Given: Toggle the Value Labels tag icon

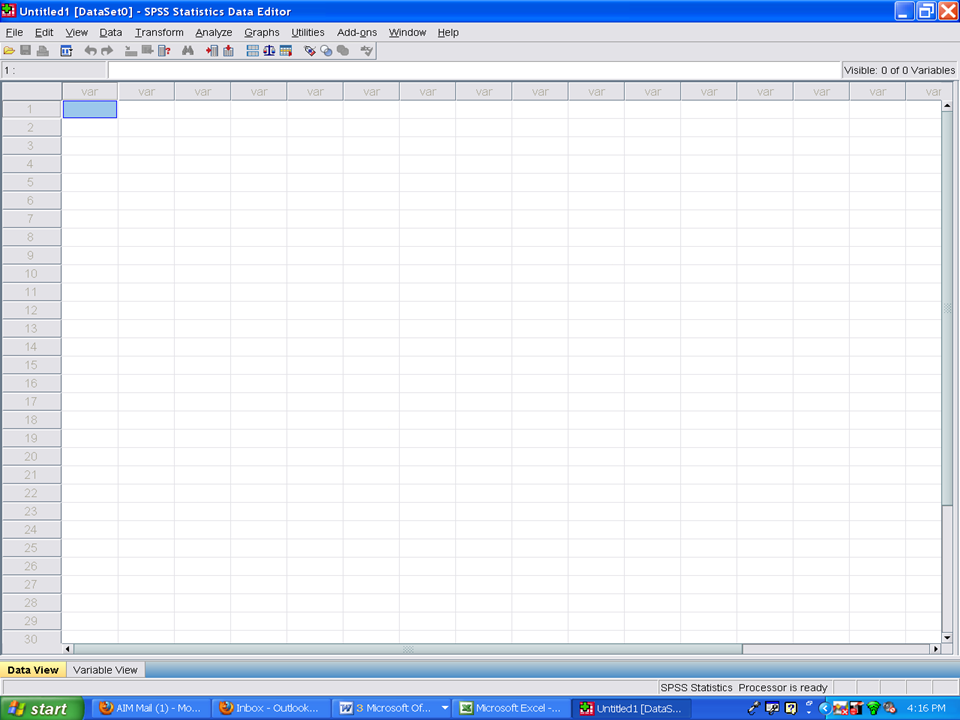Looking at the screenshot, I should pyautogui.click(x=310, y=51).
